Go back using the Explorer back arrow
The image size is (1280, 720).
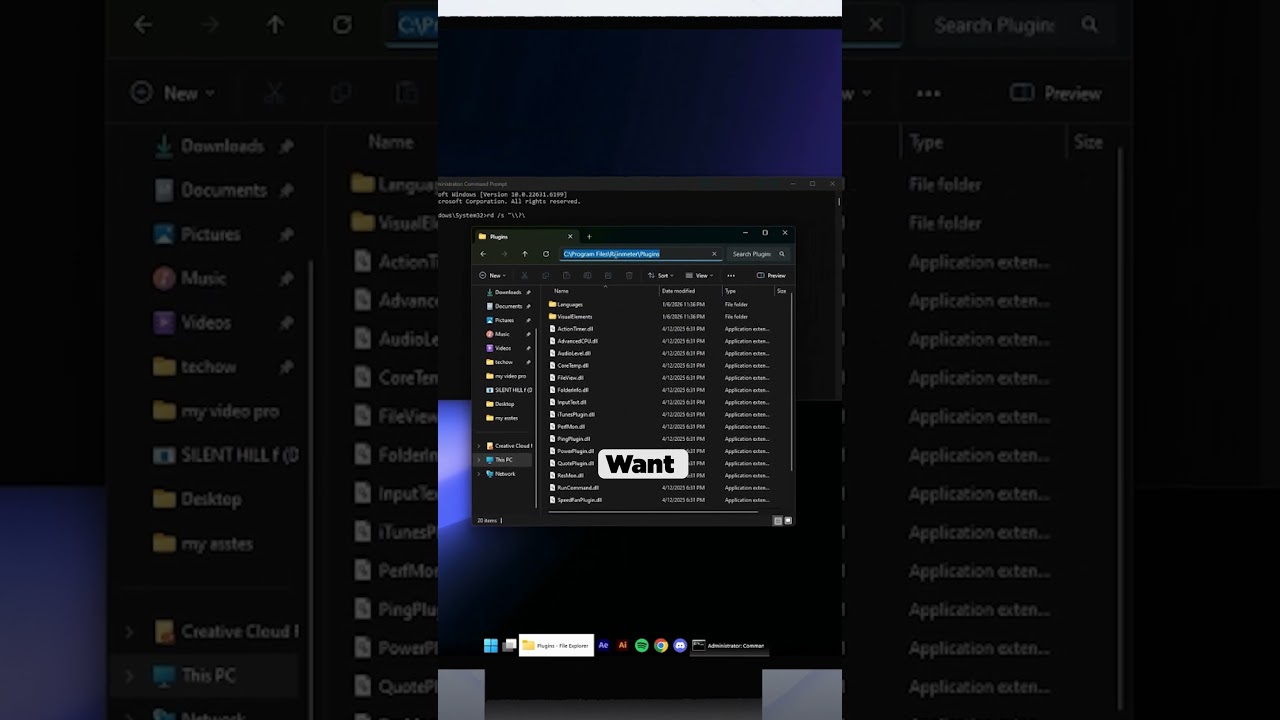click(x=483, y=254)
